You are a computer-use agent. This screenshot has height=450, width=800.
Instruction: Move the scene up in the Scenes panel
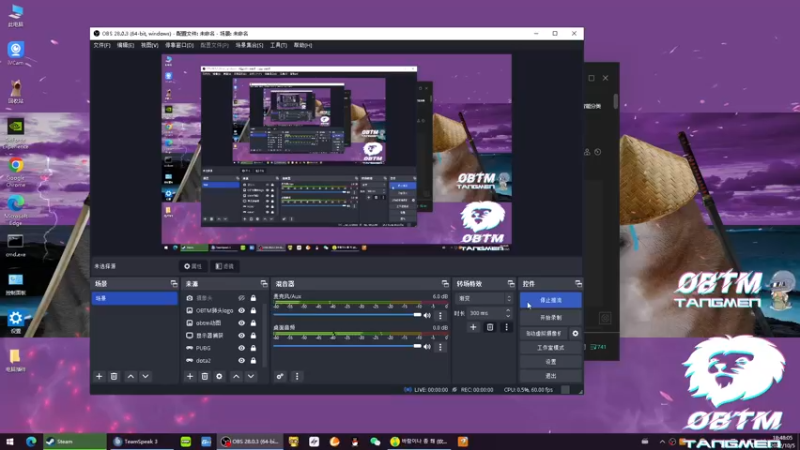[x=131, y=377]
